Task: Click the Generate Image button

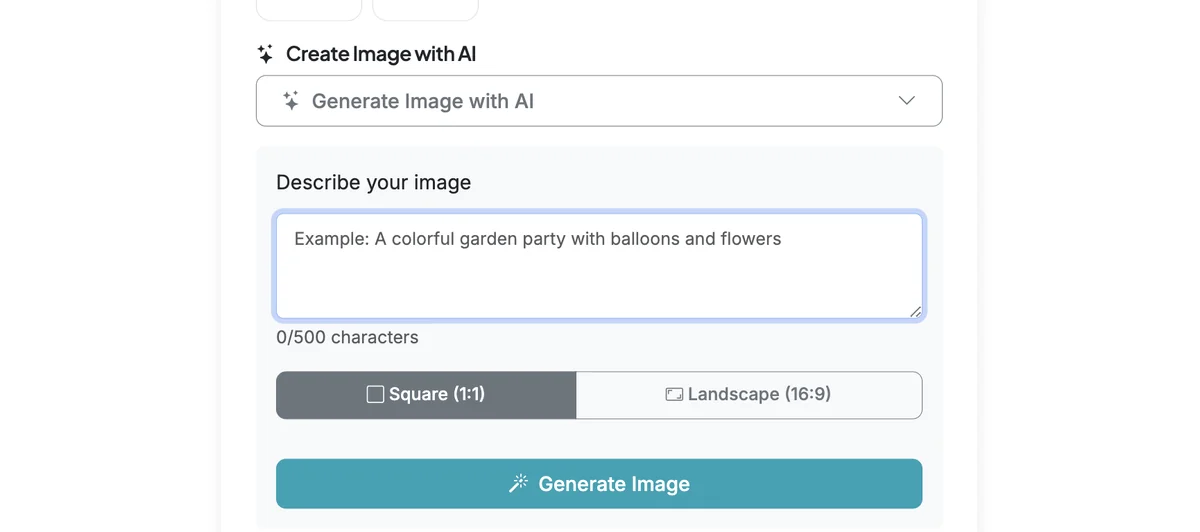Action: [599, 484]
